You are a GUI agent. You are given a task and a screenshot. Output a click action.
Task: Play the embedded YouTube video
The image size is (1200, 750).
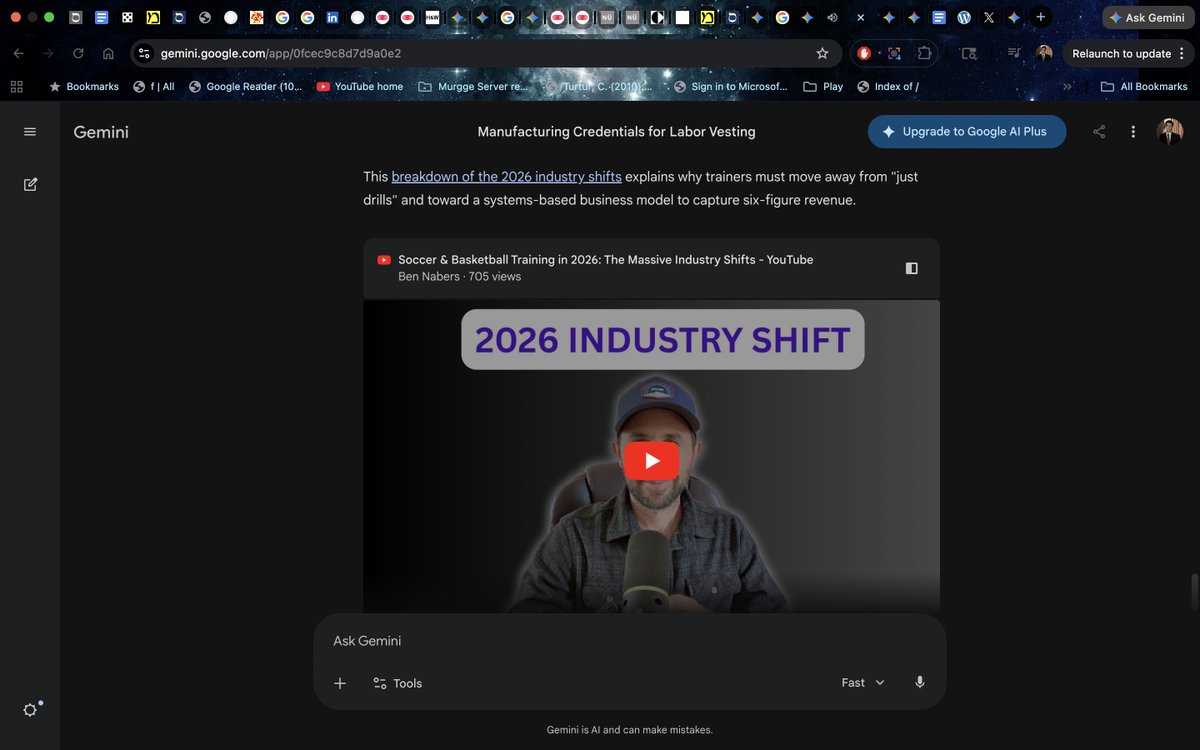[x=651, y=461]
